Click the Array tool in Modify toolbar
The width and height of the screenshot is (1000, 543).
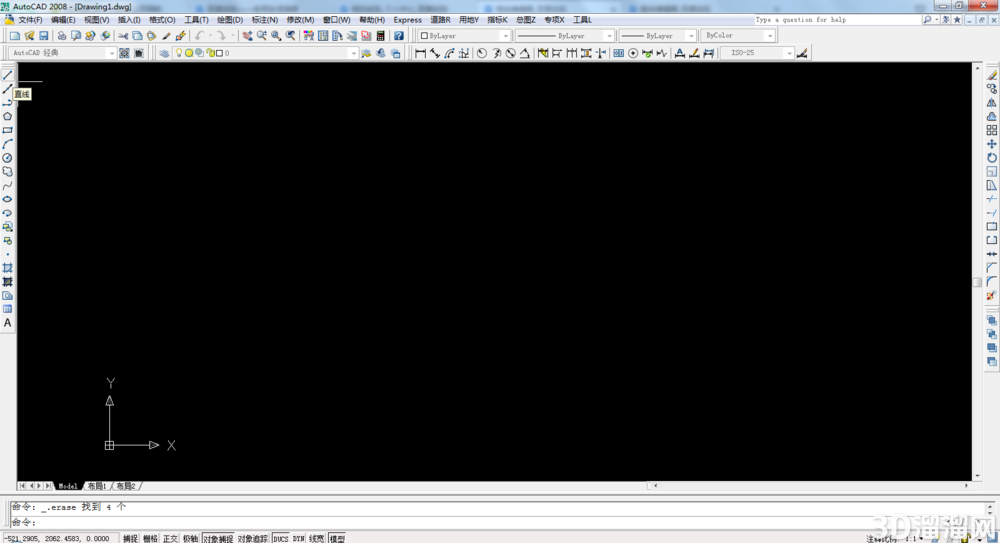coord(992,130)
